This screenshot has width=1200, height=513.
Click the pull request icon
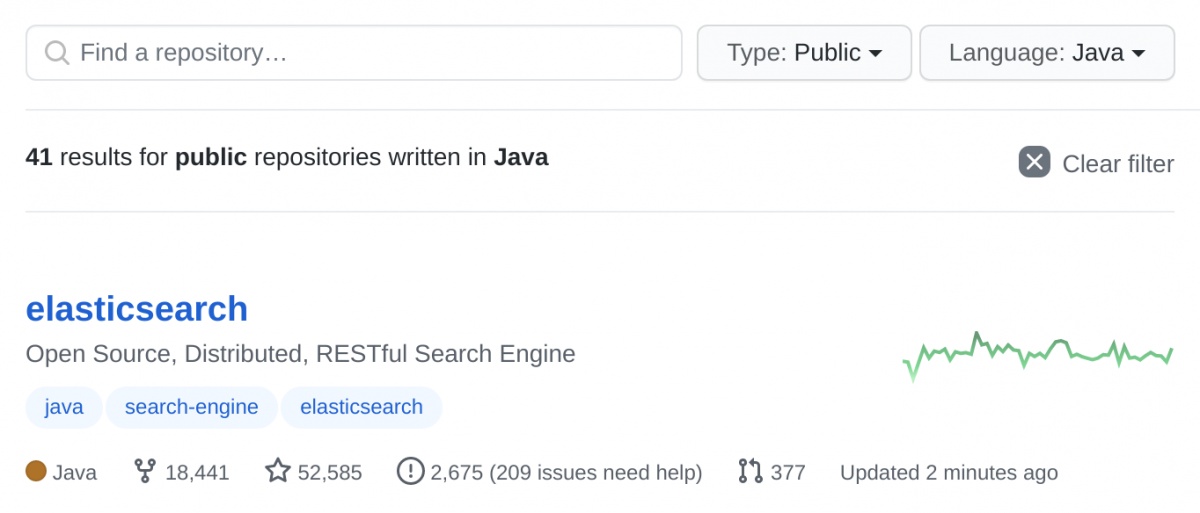[750, 472]
